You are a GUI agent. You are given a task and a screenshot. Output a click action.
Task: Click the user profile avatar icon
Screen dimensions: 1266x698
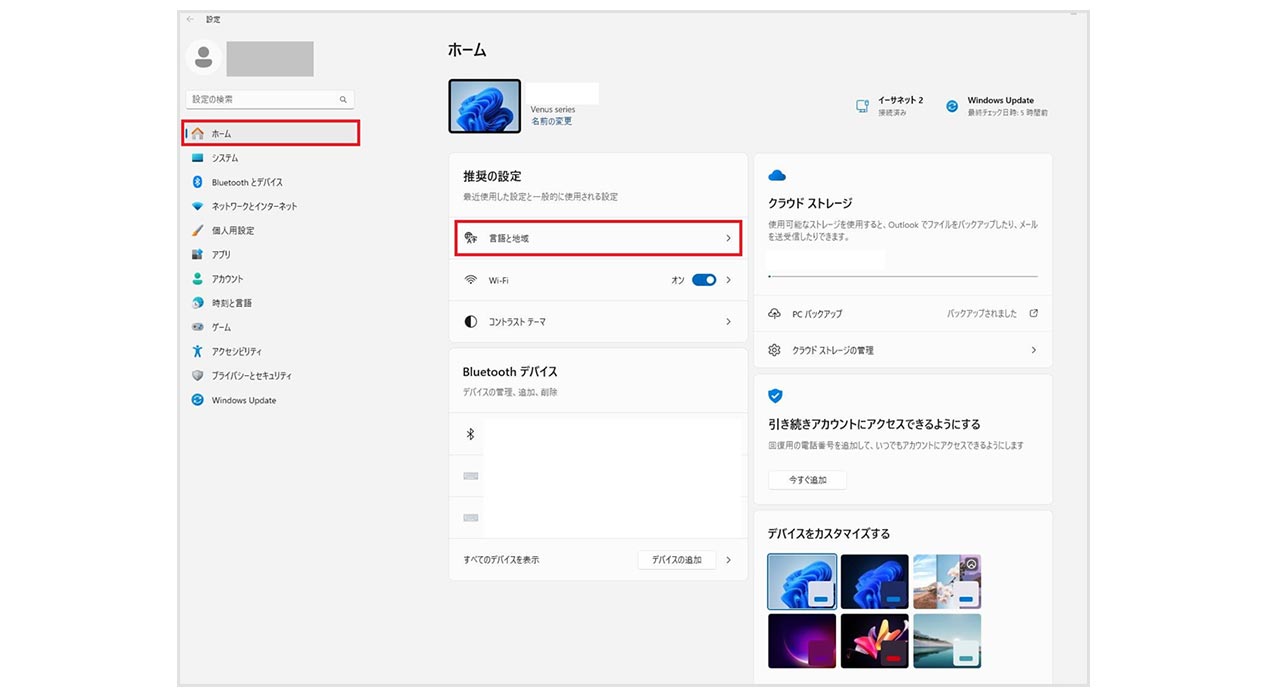(203, 58)
